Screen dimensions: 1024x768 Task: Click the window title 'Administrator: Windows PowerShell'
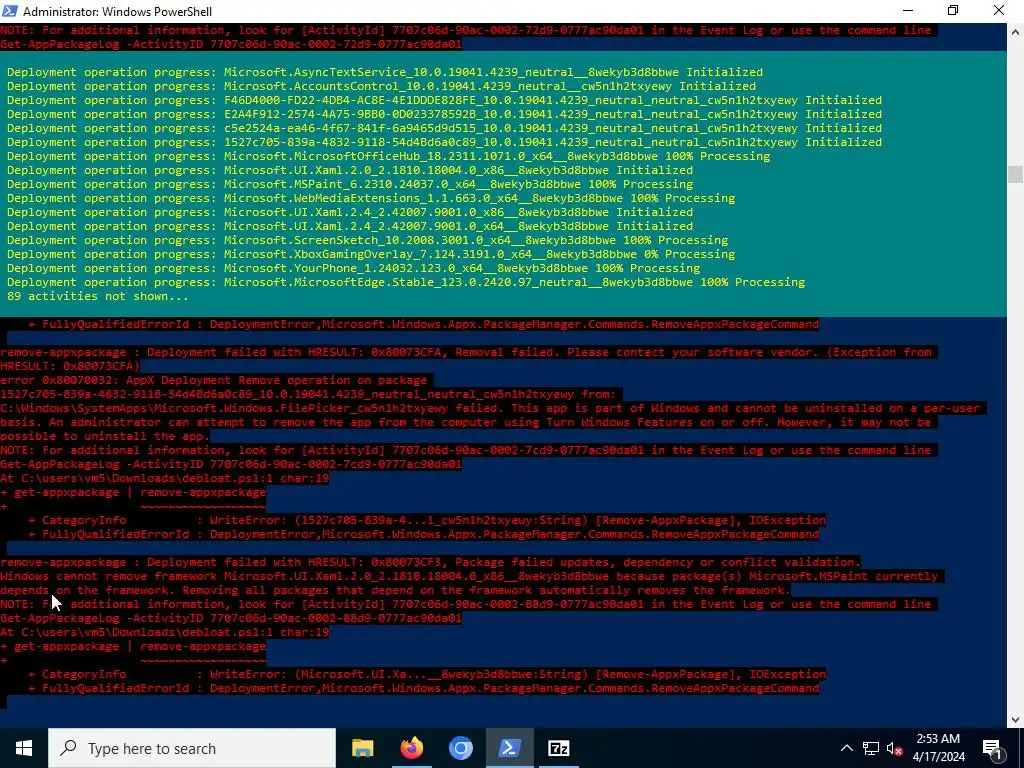(118, 11)
